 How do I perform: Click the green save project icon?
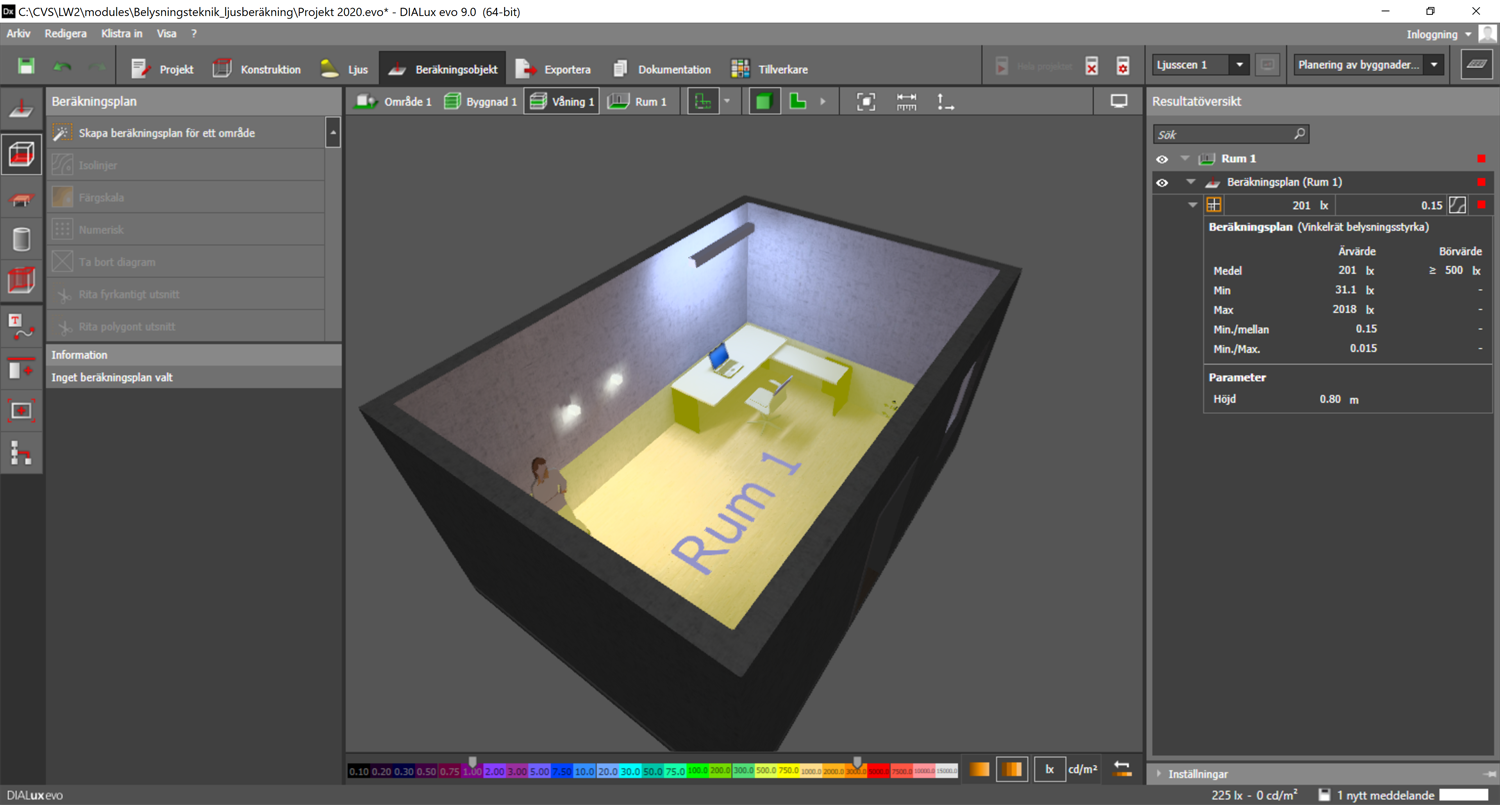click(x=26, y=67)
